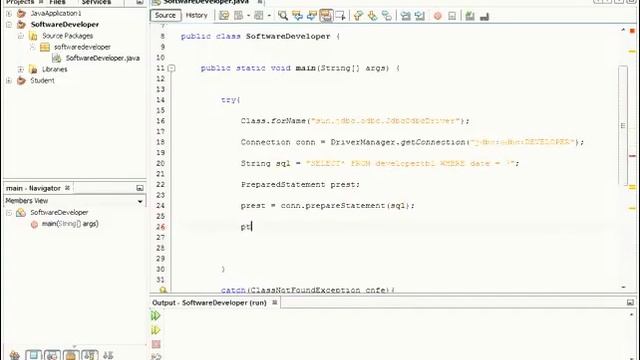
Task: Click Shift Line Right icon
Action: (x=420, y=16)
